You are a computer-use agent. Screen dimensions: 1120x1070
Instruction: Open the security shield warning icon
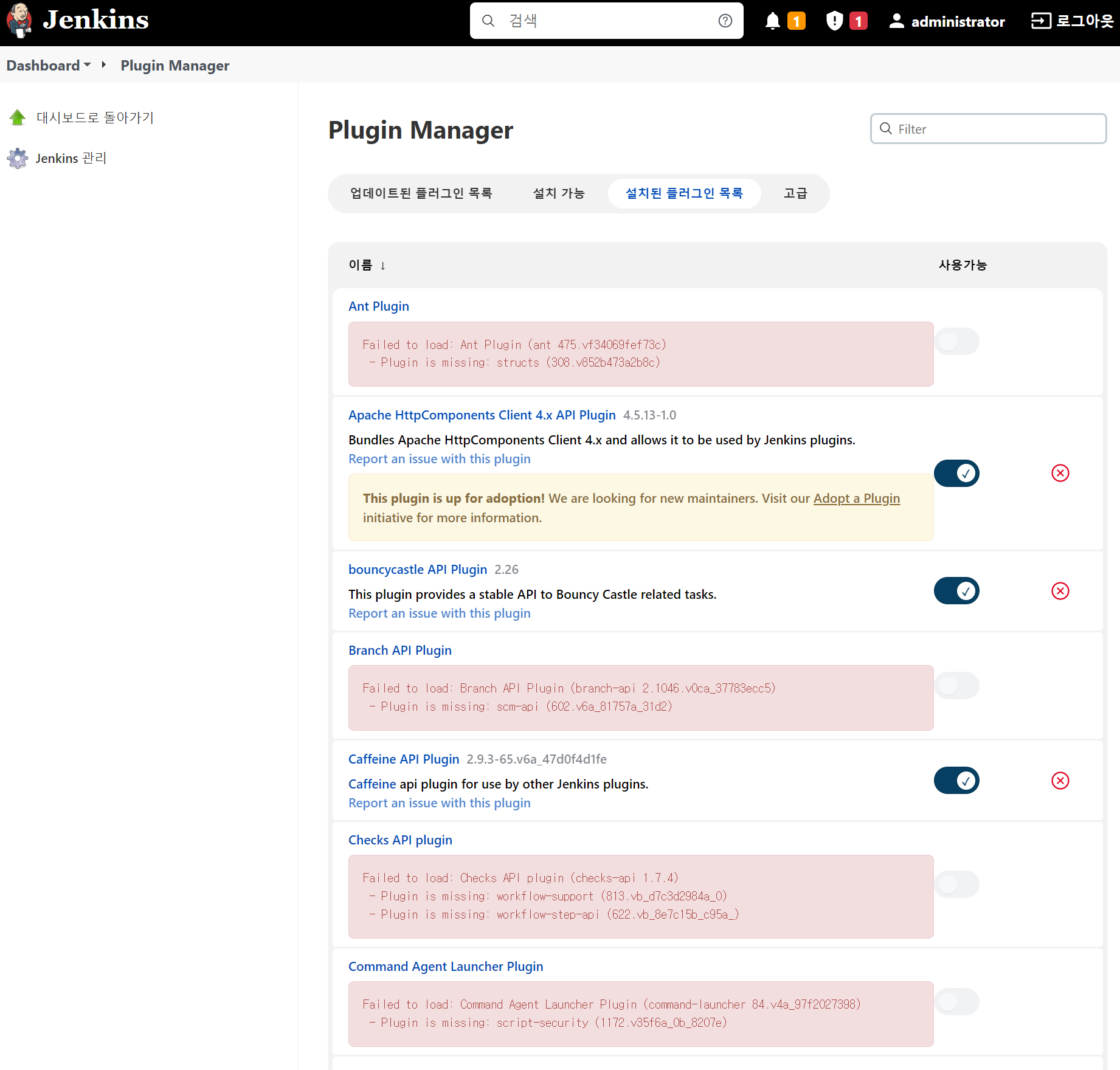(x=834, y=21)
